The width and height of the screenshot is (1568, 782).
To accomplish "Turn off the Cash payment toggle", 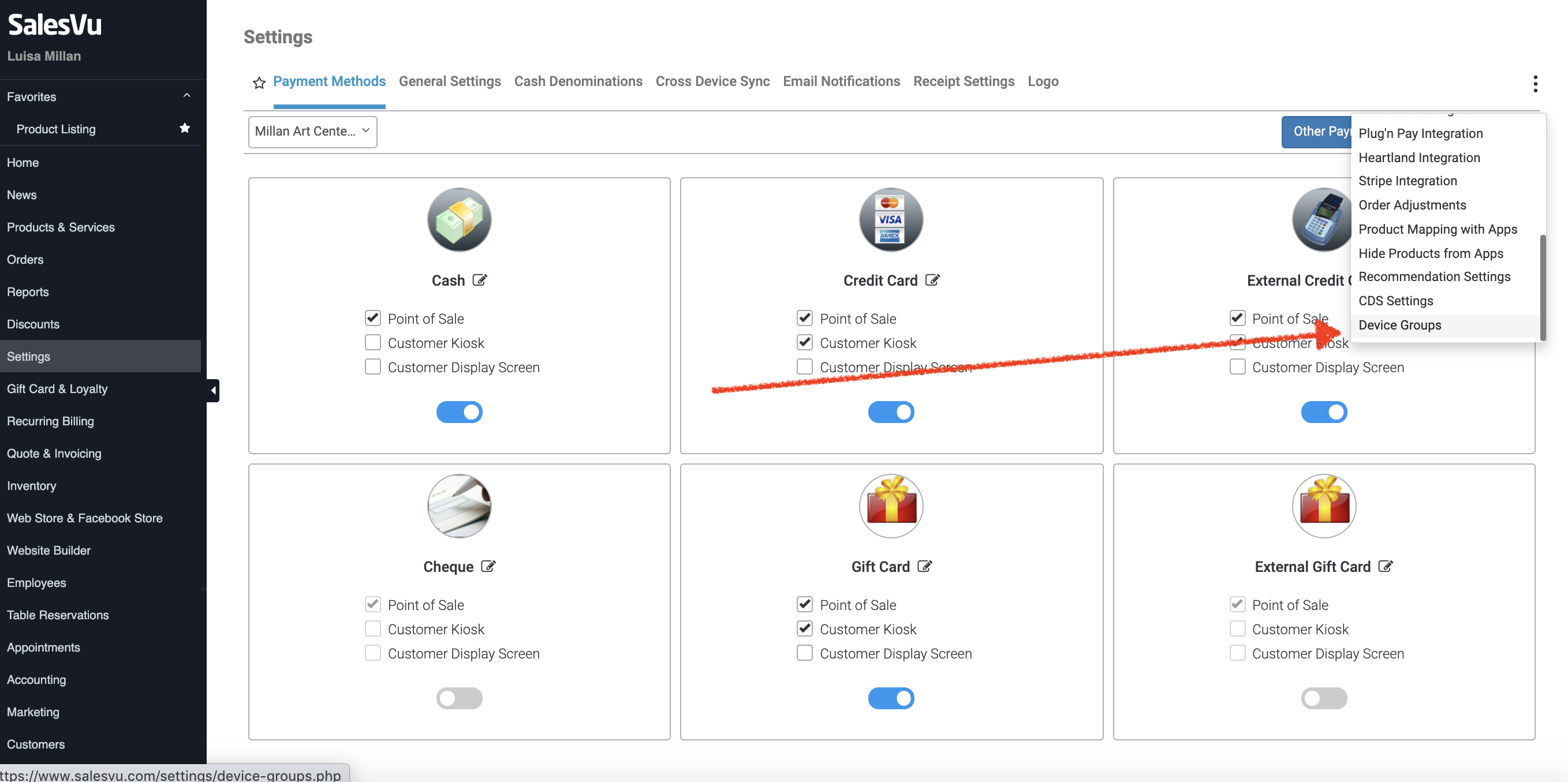I will tap(459, 412).
